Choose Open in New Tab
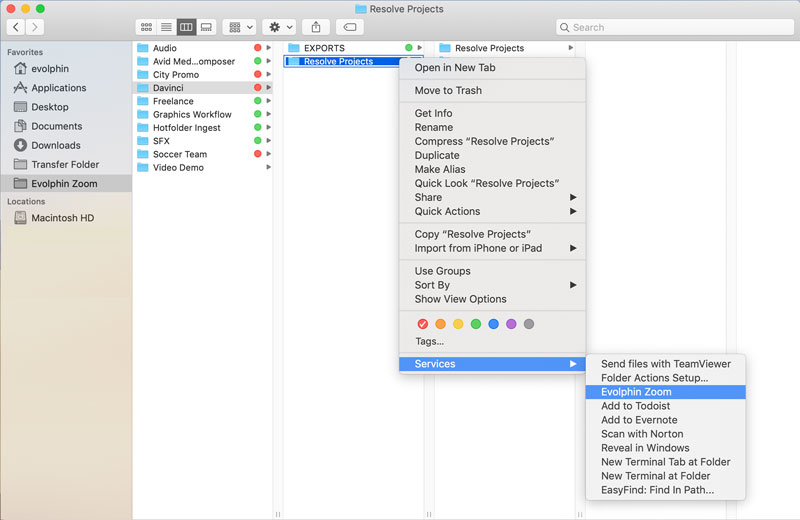This screenshot has width=800, height=520. click(492, 68)
